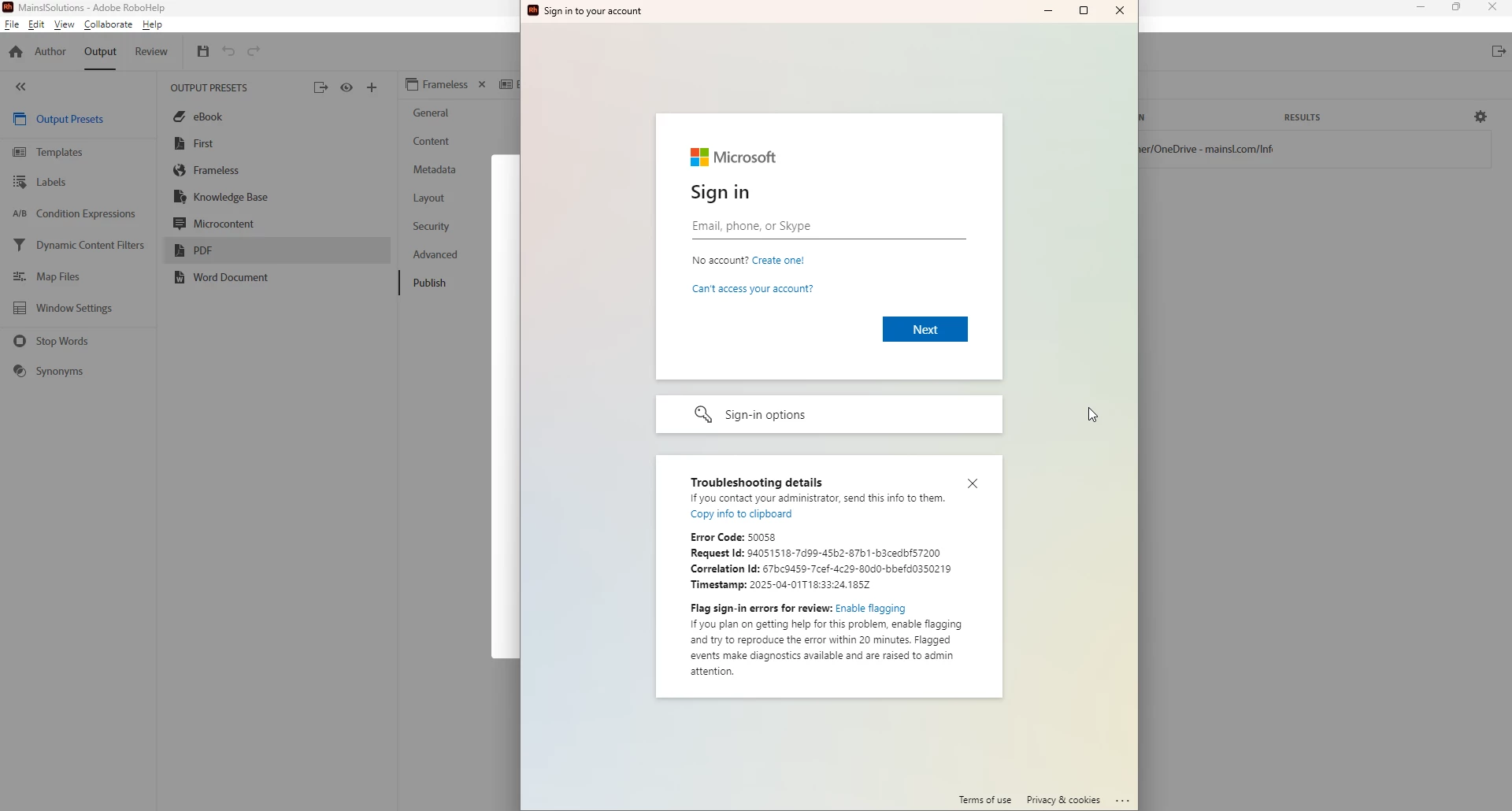Open the Privacy & cookies link
Image resolution: width=1512 pixels, height=811 pixels.
coord(1063,801)
